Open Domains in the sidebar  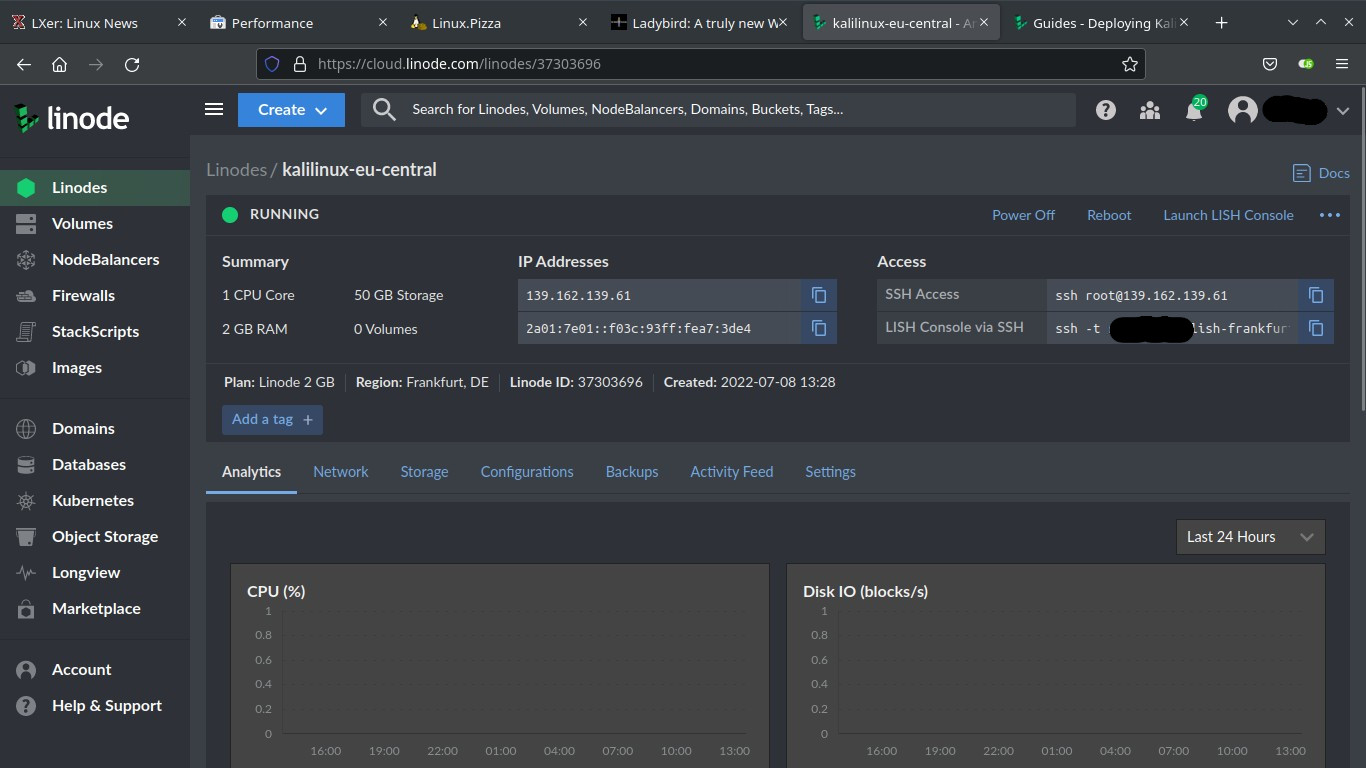click(x=95, y=429)
